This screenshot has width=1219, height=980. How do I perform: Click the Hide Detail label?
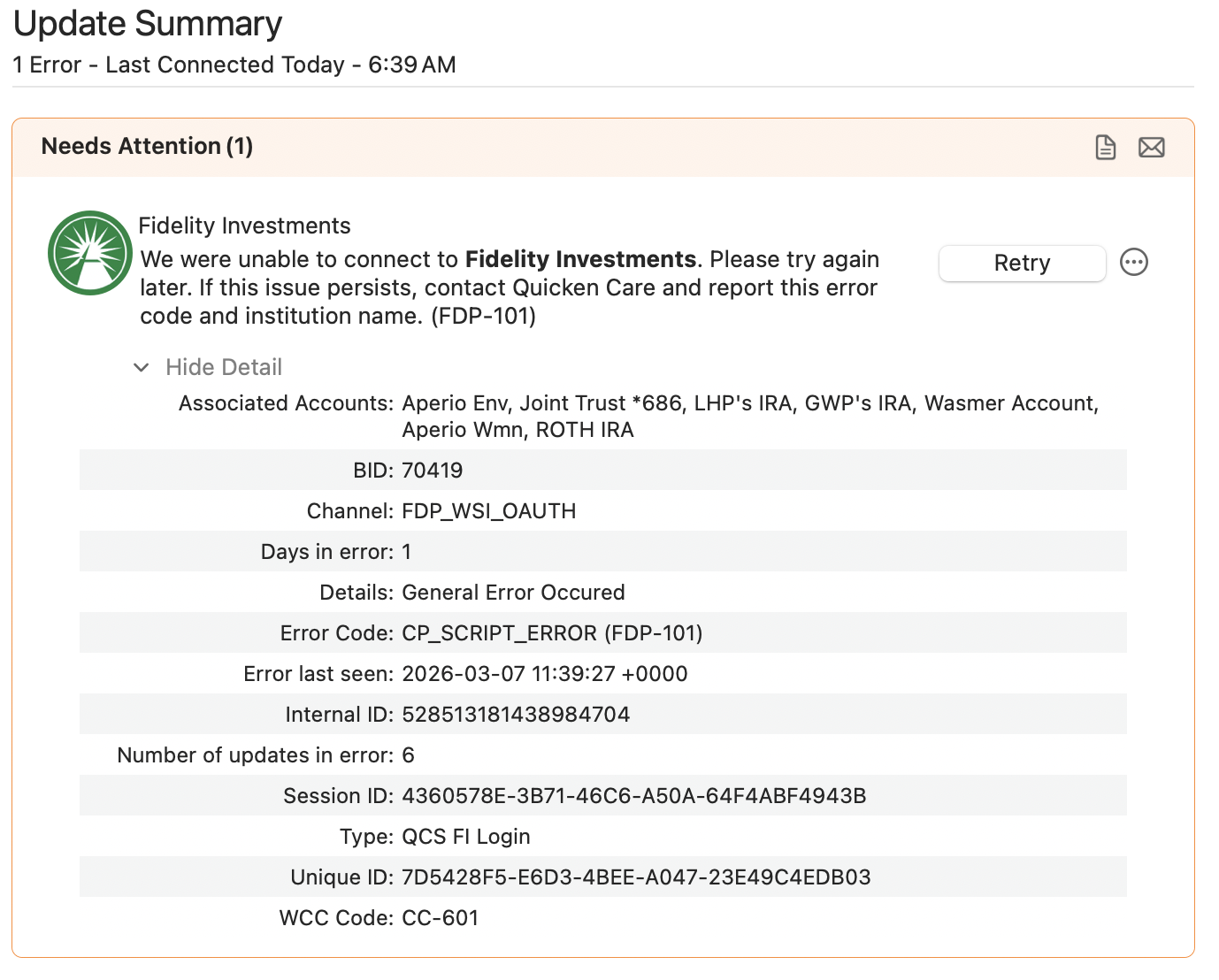coord(224,367)
